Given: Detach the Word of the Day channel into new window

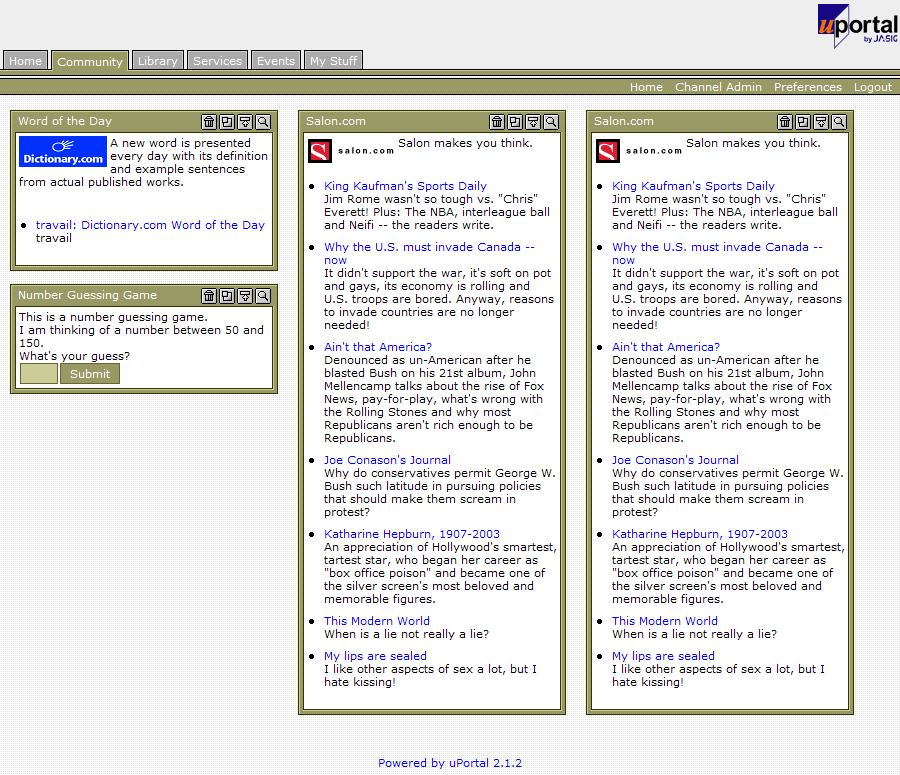Looking at the screenshot, I should (227, 122).
